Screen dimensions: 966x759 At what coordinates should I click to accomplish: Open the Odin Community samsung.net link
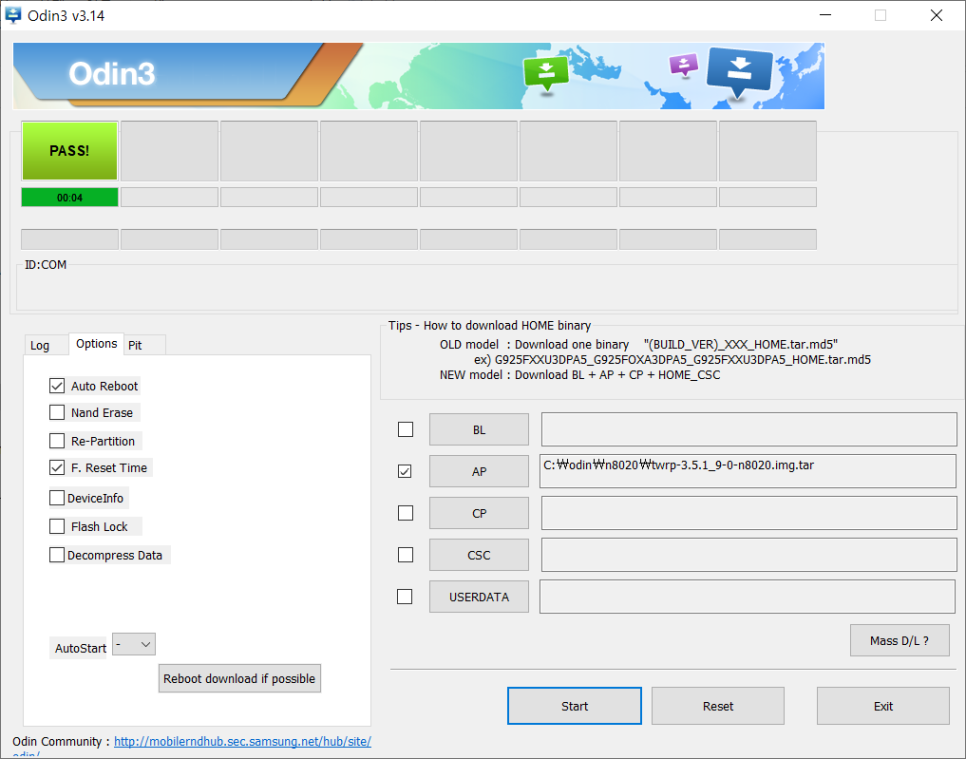[x=243, y=742]
